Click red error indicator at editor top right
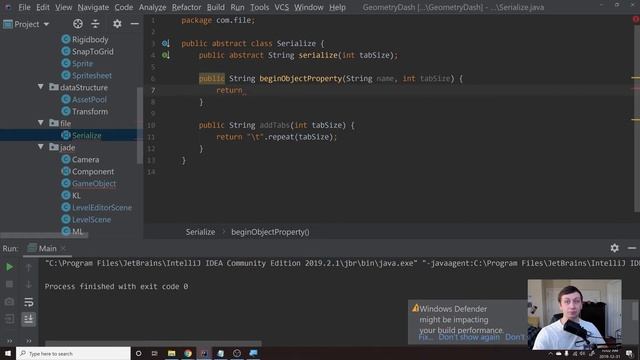Image resolution: width=640 pixels, height=360 pixels. point(636,19)
